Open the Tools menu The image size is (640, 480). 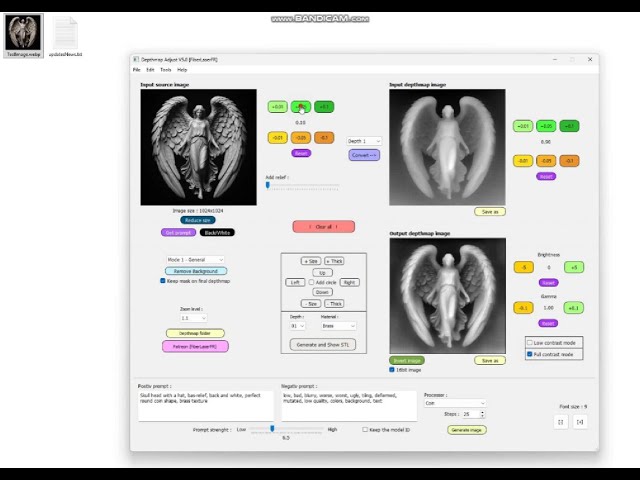pos(165,70)
